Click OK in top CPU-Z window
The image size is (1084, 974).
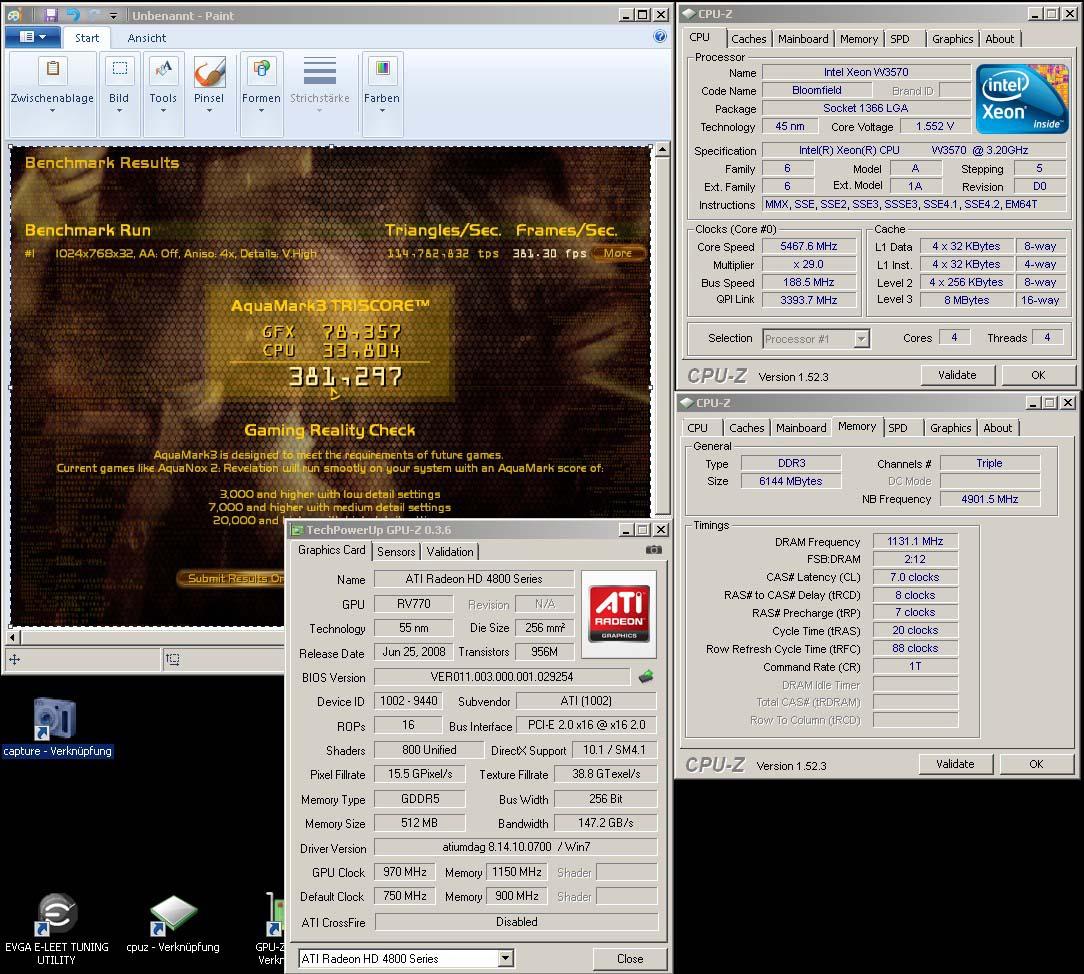tap(1038, 375)
